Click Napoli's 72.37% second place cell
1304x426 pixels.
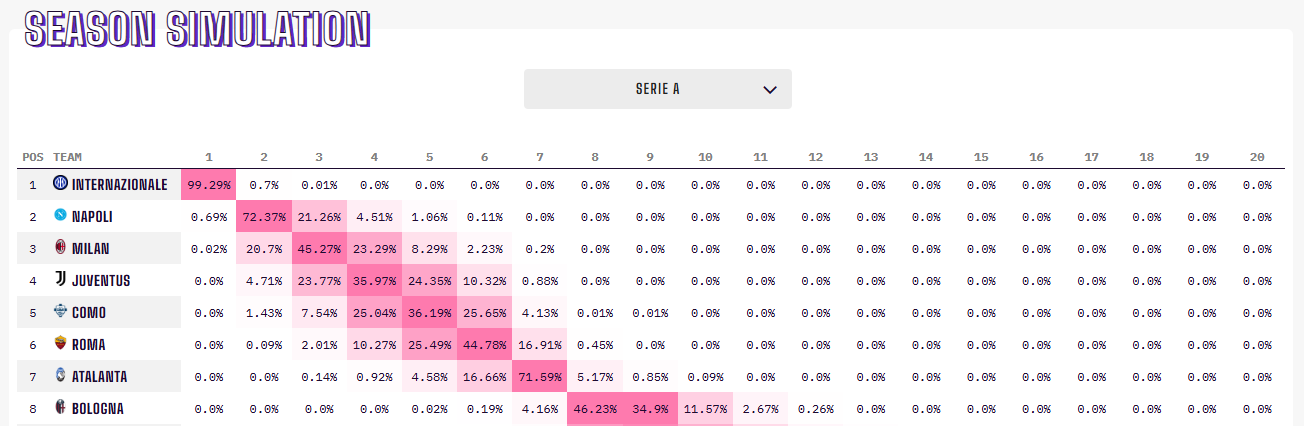pos(264,217)
